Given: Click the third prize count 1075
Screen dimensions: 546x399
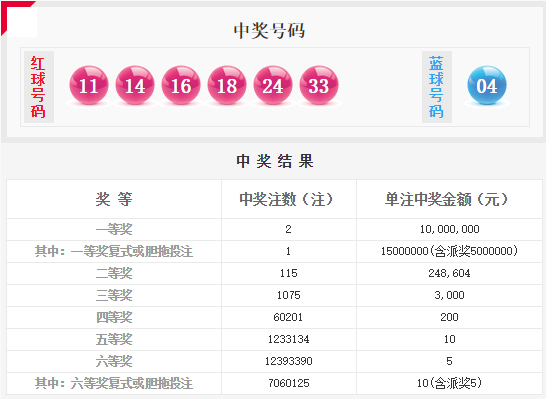Looking at the screenshot, I should tap(288, 295).
